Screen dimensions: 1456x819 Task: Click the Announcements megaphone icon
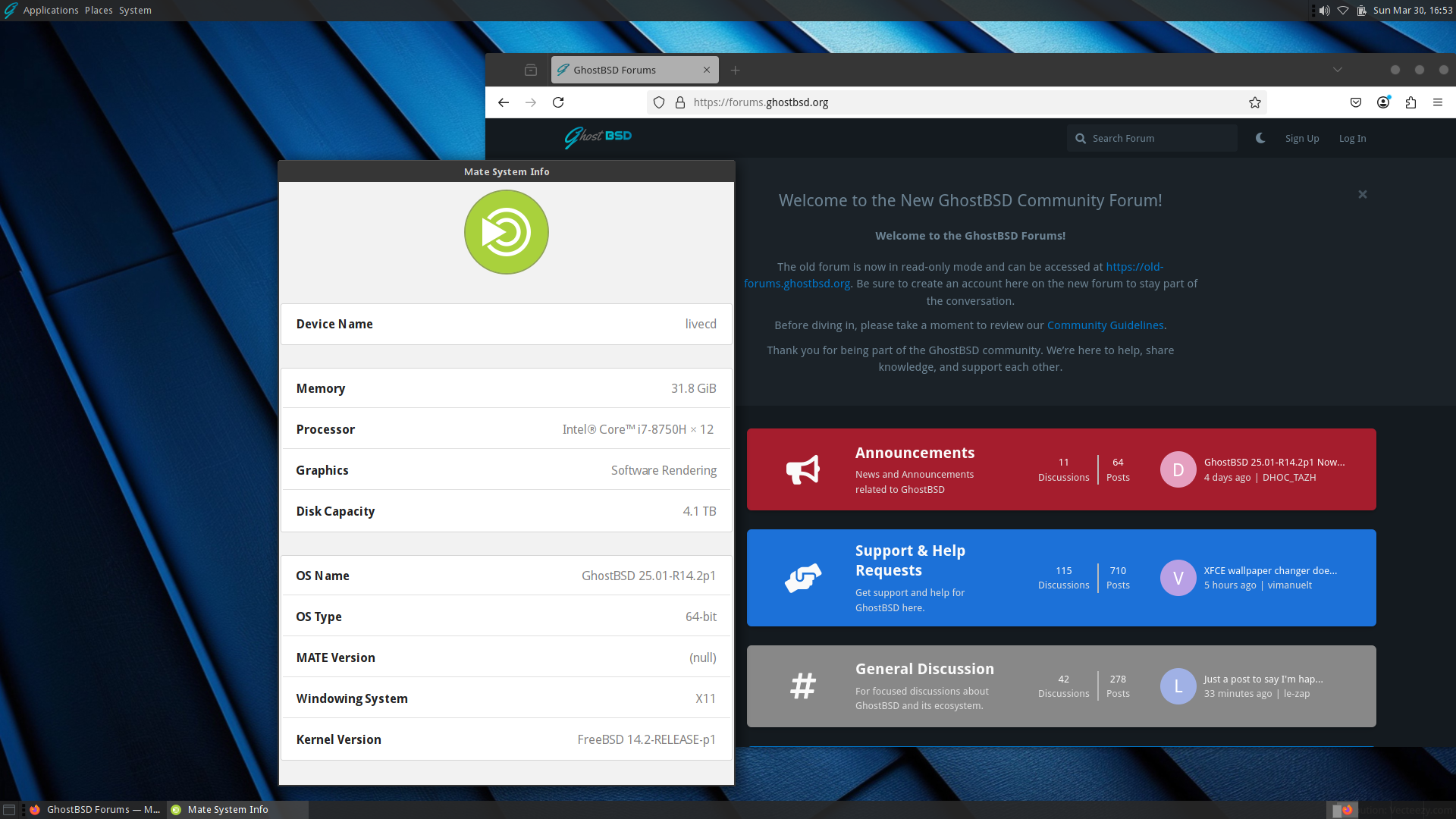click(x=803, y=469)
